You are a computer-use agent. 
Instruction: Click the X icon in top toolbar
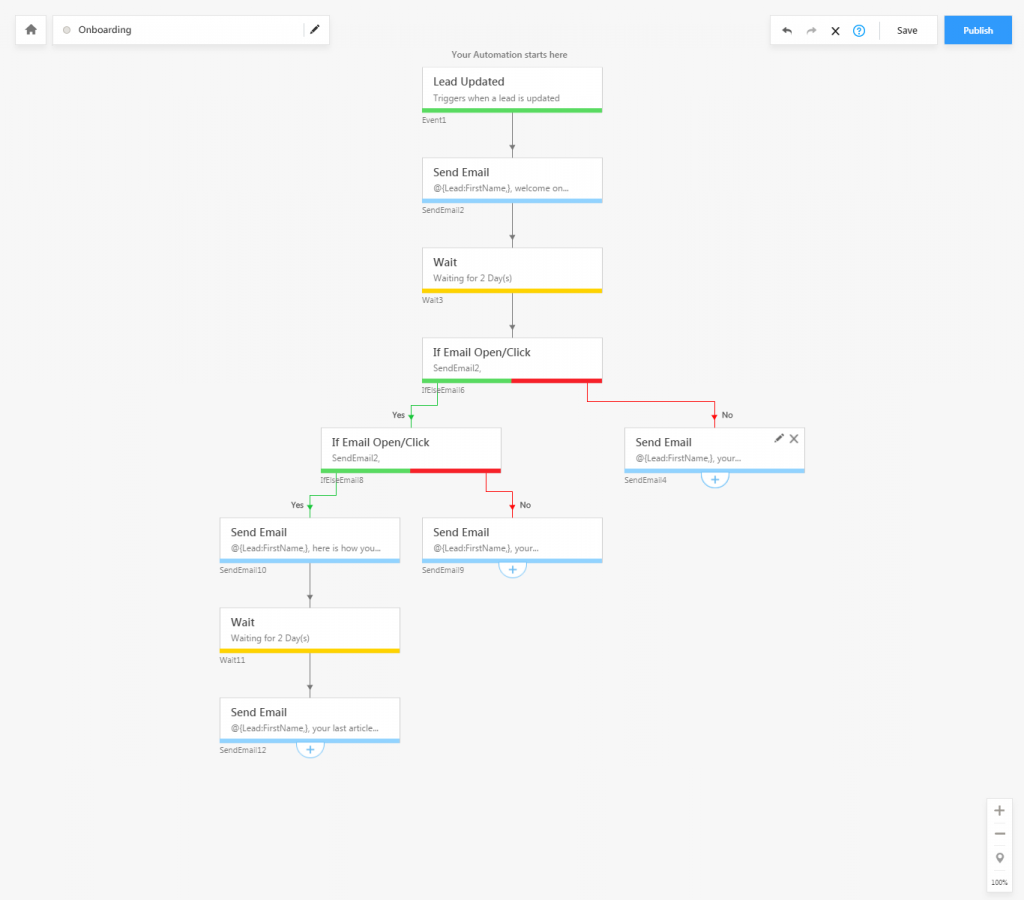pyautogui.click(x=835, y=31)
